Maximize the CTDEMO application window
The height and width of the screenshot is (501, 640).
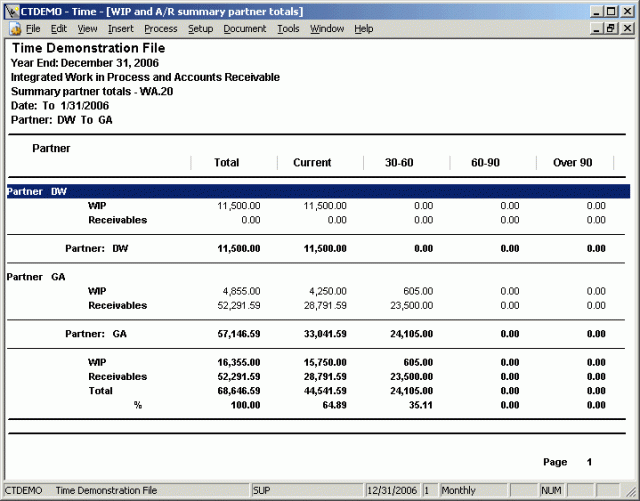click(x=612, y=10)
